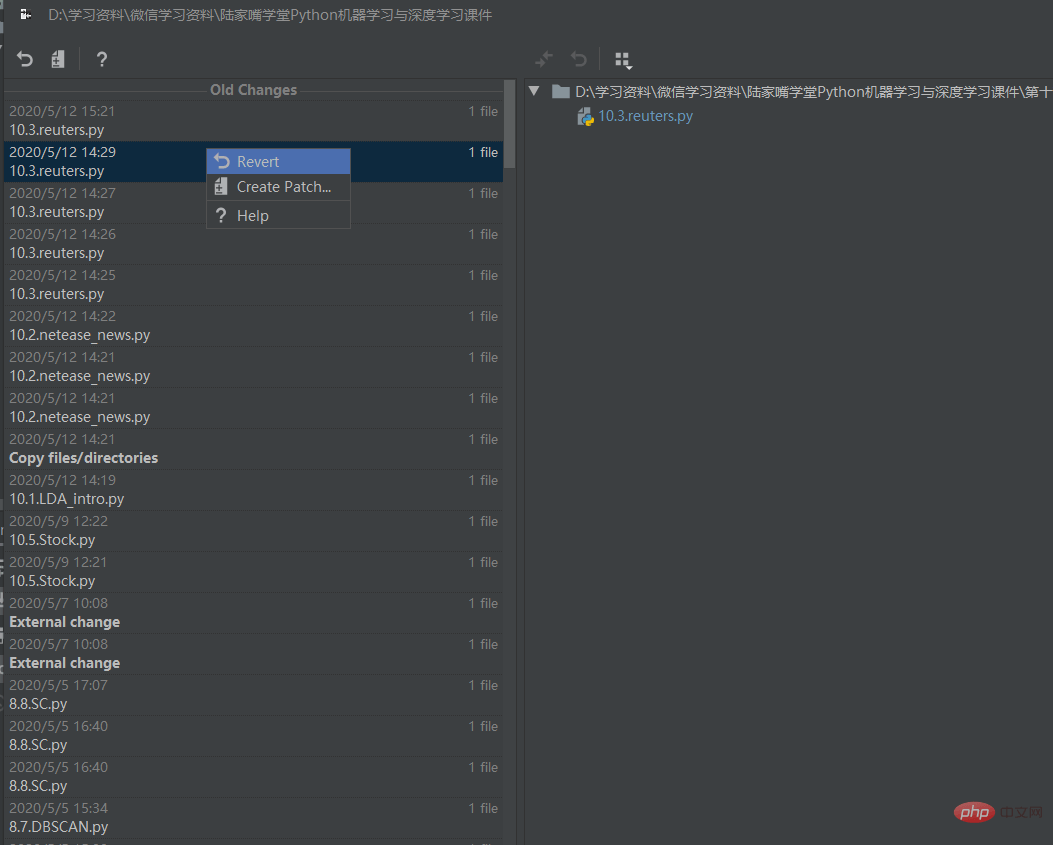Screen dimensions: 1053x845
Task: Click the Revert toolbar icon above Old Changes
Action: click(x=25, y=59)
